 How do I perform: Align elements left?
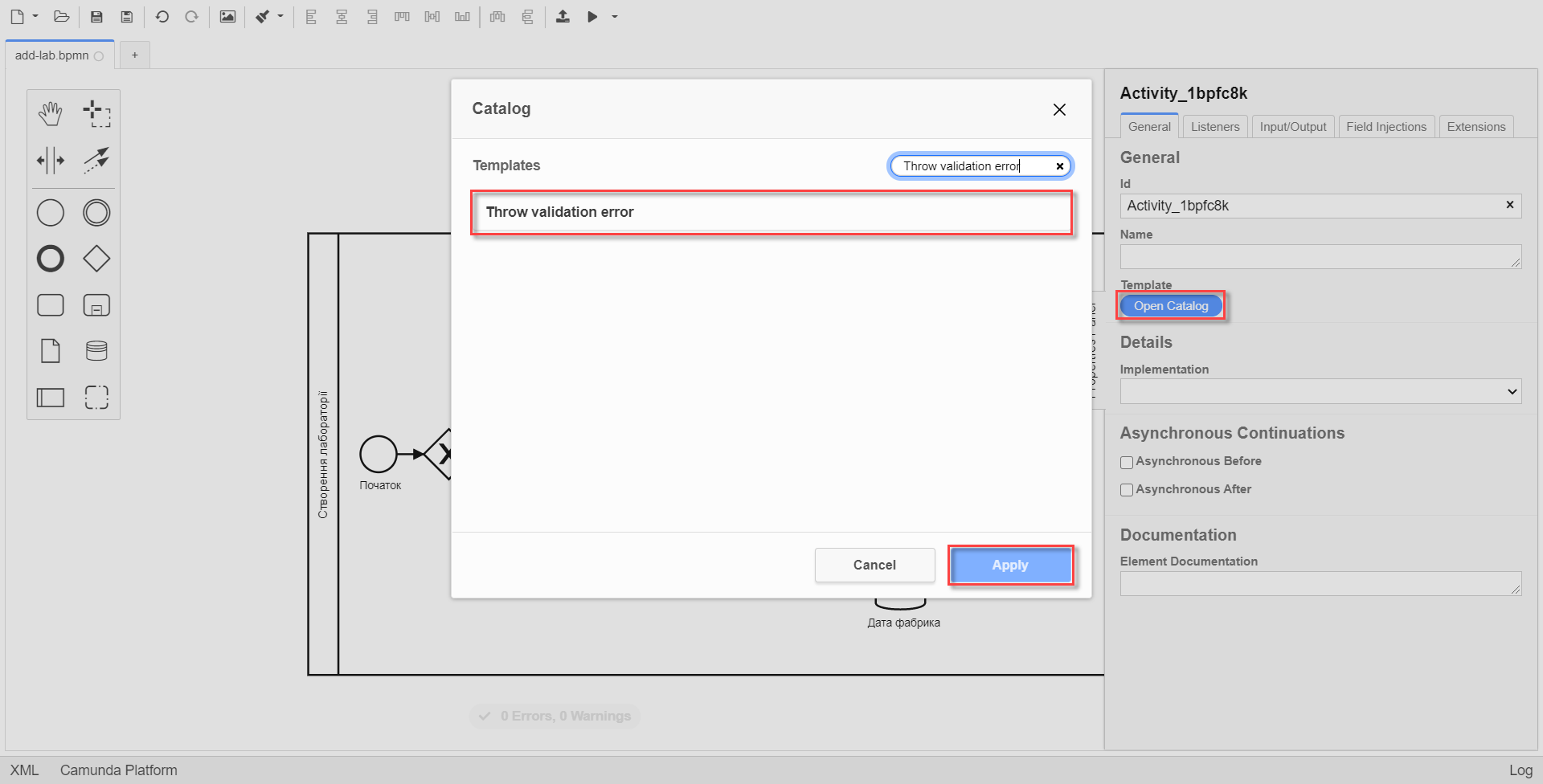[311, 16]
